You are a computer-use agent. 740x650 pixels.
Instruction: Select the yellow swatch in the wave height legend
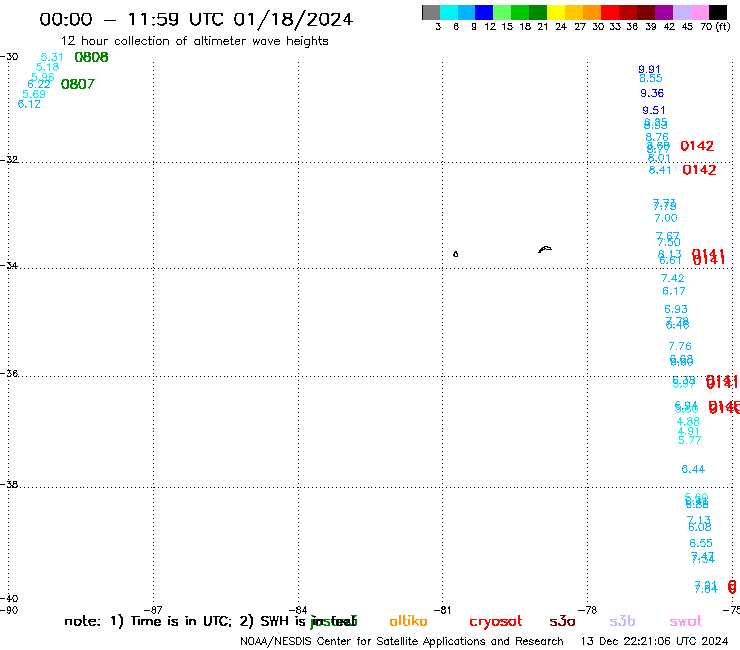[556, 12]
